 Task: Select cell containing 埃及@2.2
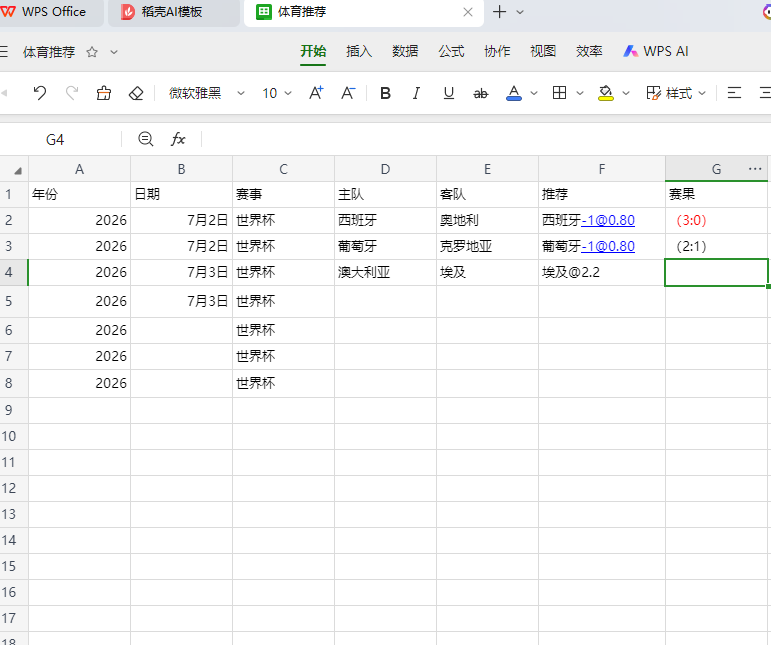(x=602, y=272)
